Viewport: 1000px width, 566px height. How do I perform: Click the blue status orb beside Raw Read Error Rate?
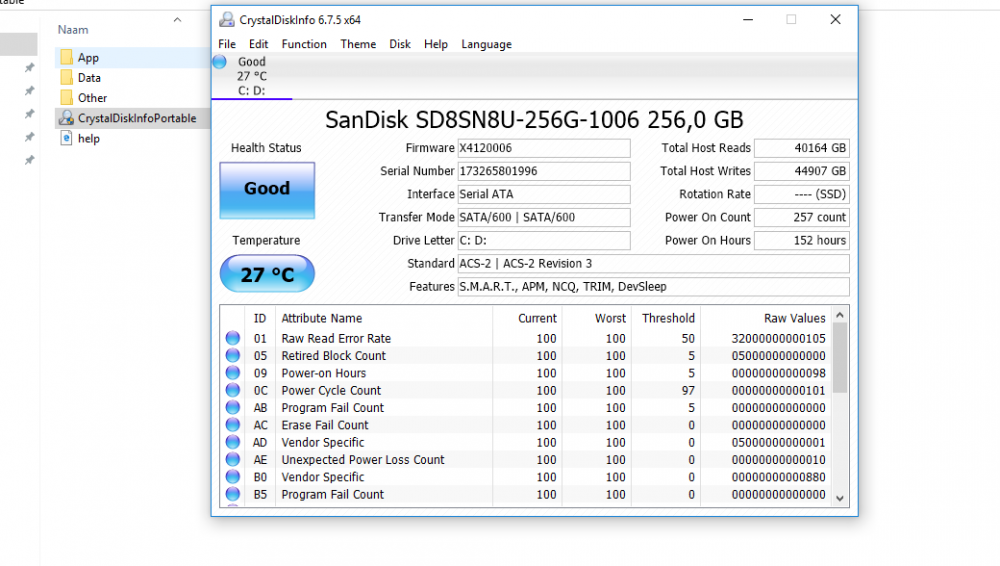point(233,339)
